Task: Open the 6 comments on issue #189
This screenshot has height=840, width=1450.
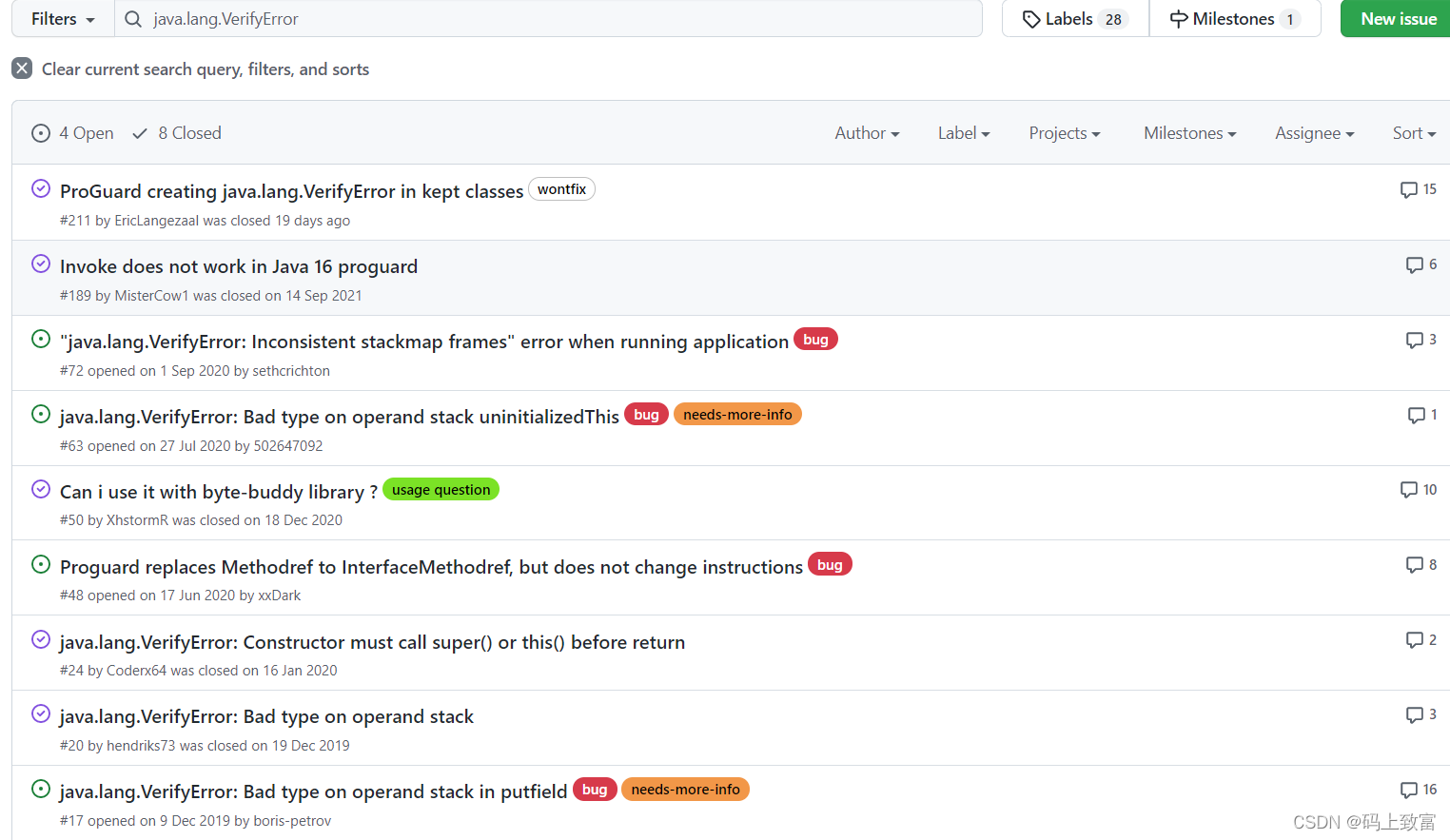Action: pos(1421,264)
